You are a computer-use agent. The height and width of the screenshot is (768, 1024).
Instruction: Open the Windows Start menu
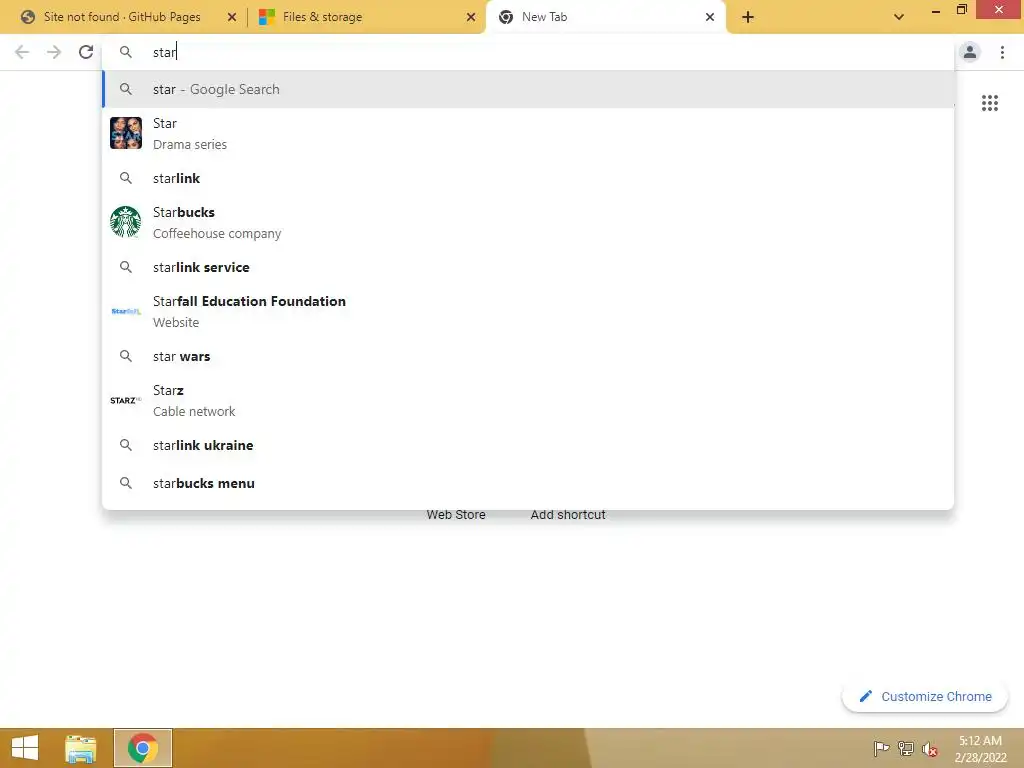point(25,748)
